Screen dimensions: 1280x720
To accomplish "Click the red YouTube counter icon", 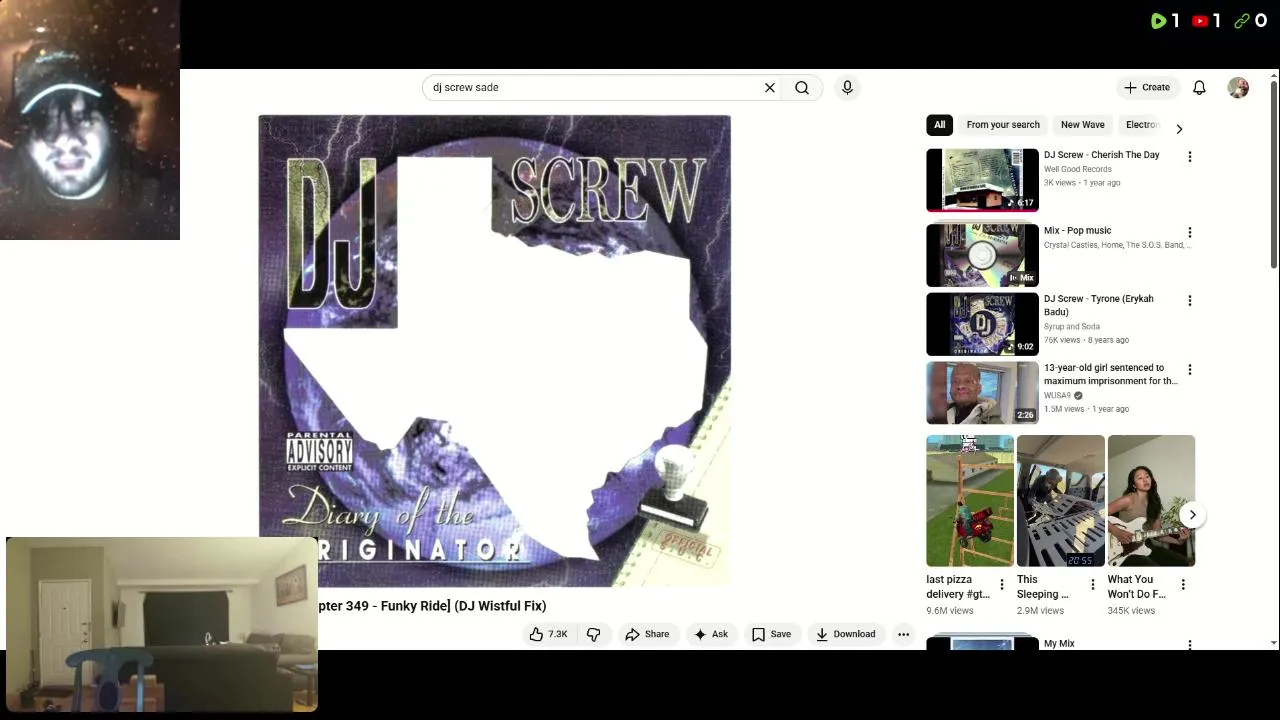I will tap(1200, 21).
